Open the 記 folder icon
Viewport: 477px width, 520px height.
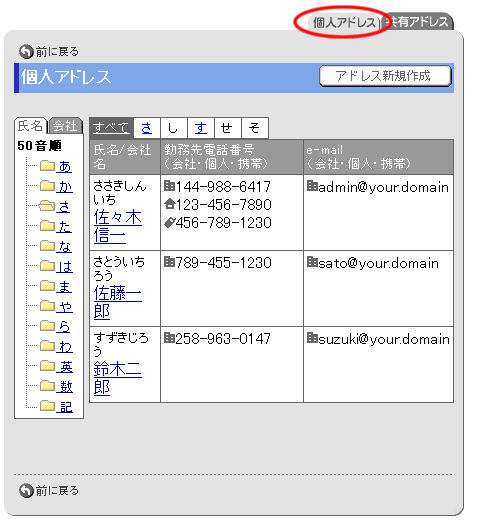(47, 406)
